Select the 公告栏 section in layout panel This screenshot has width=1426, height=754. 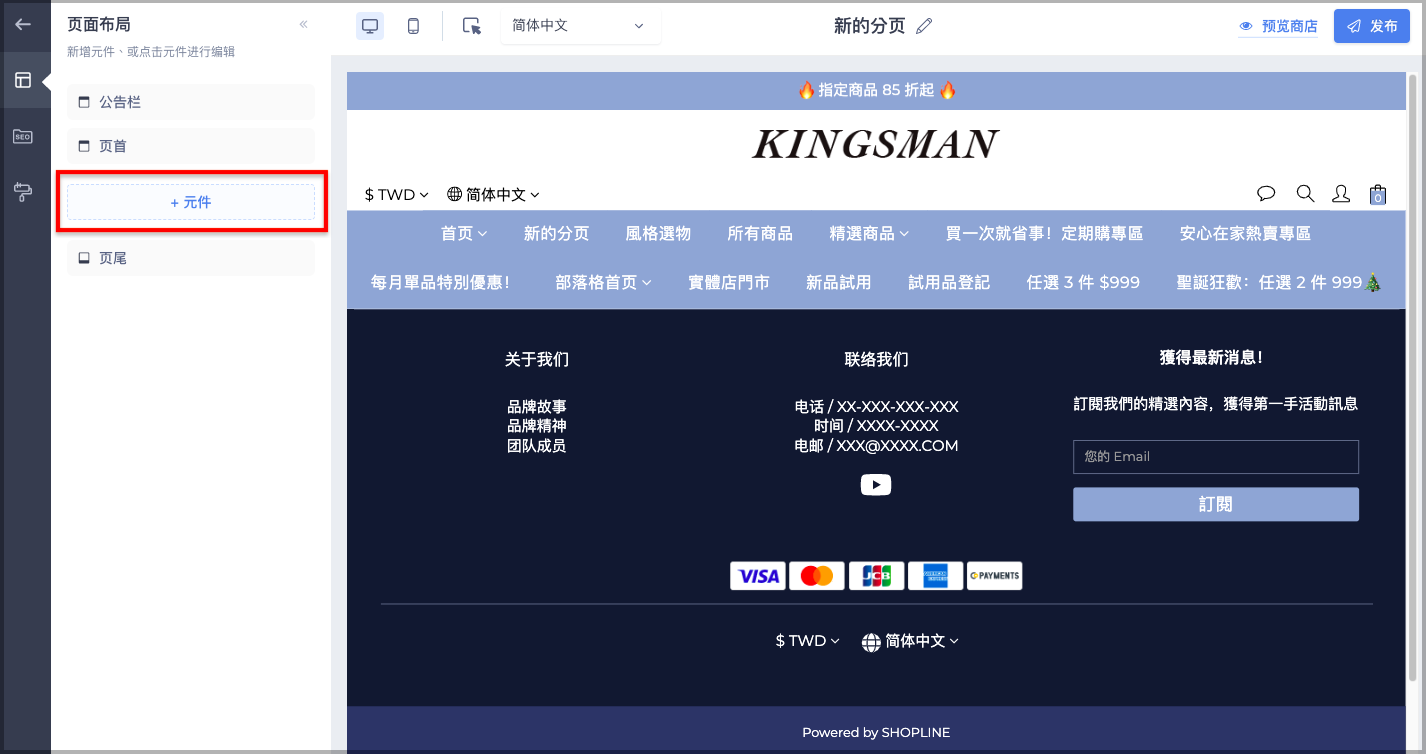[x=191, y=102]
